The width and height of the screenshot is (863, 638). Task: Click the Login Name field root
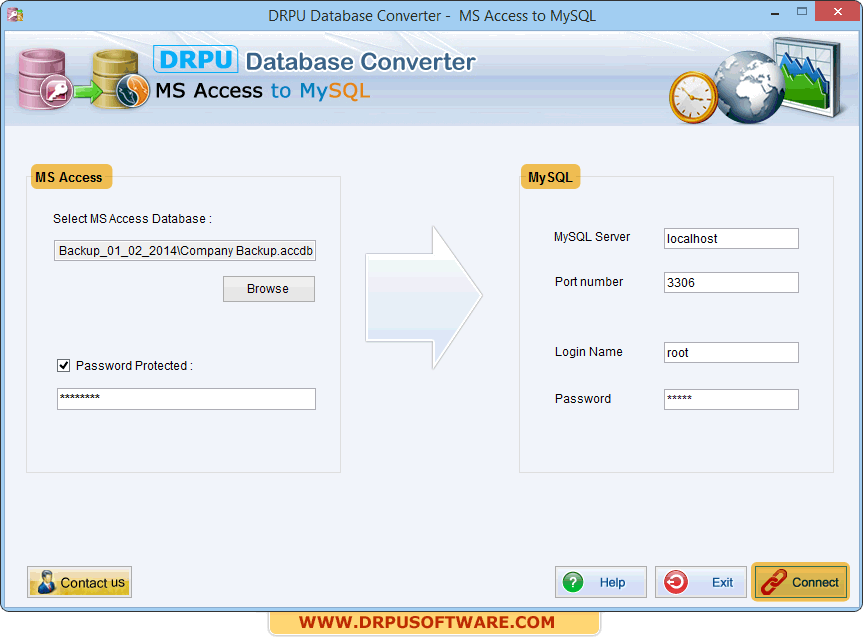(x=731, y=352)
